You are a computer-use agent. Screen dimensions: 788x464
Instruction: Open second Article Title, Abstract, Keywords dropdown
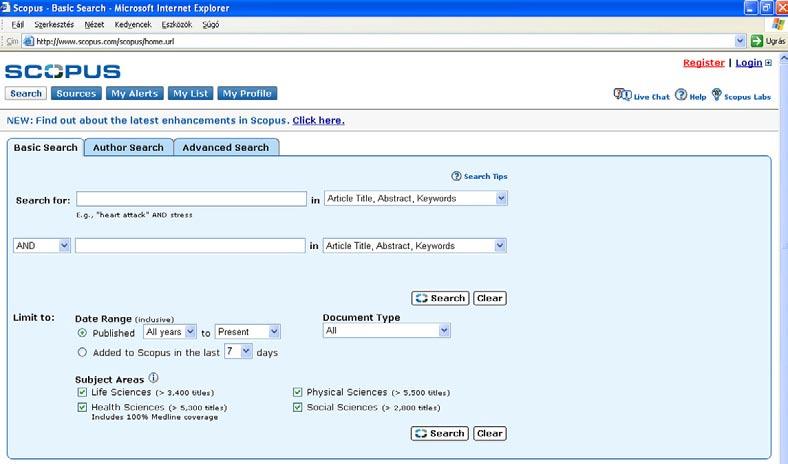(415, 246)
